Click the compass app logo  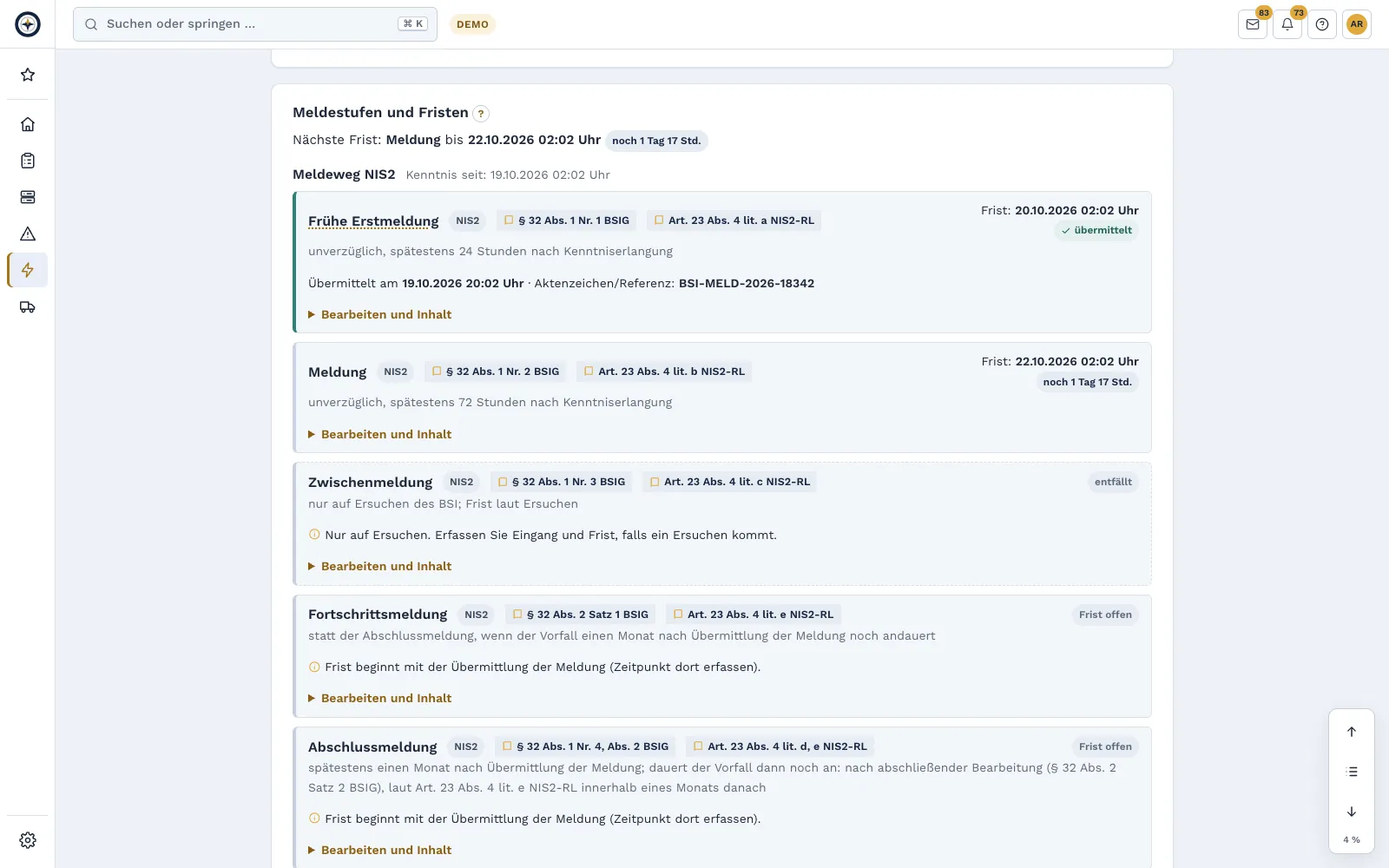pos(28,24)
